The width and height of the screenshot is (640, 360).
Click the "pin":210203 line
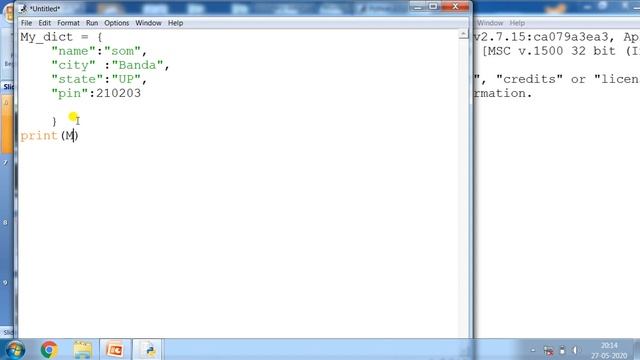(96, 93)
